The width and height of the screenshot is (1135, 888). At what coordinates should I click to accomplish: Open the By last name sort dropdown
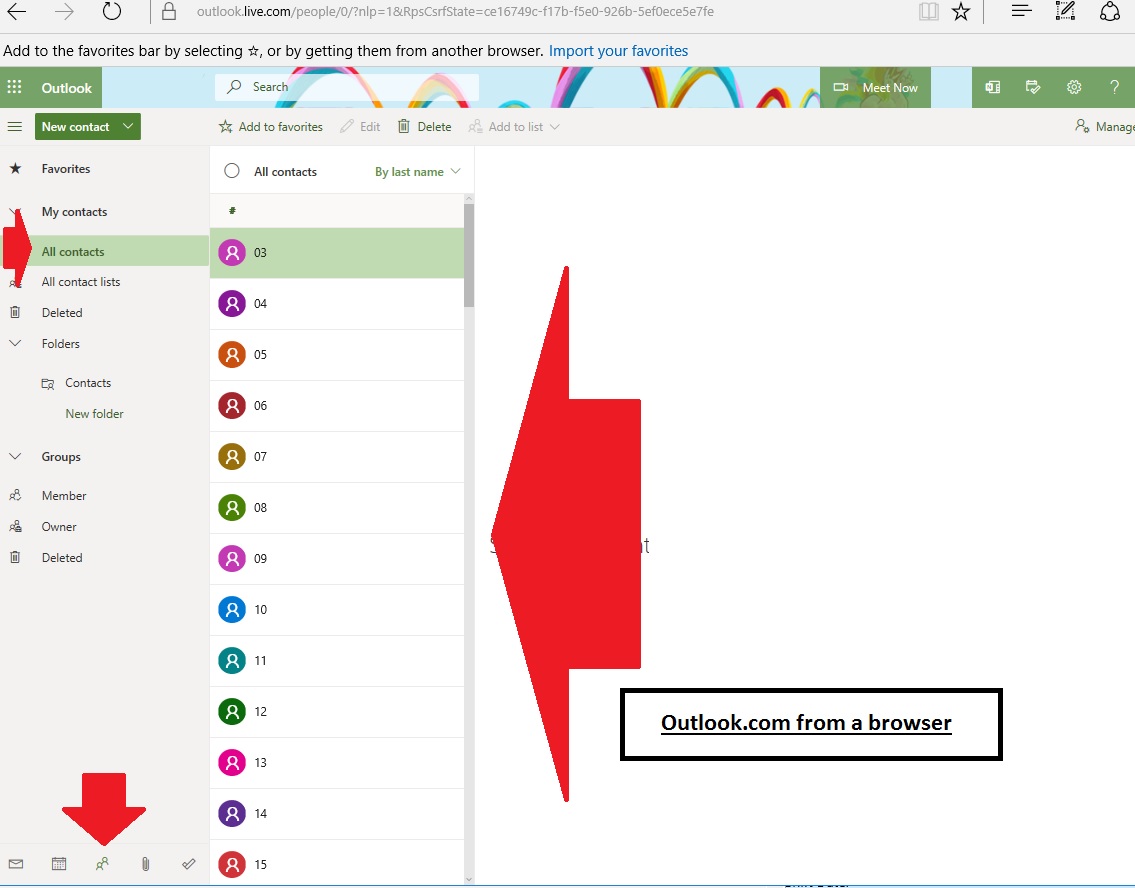(418, 172)
